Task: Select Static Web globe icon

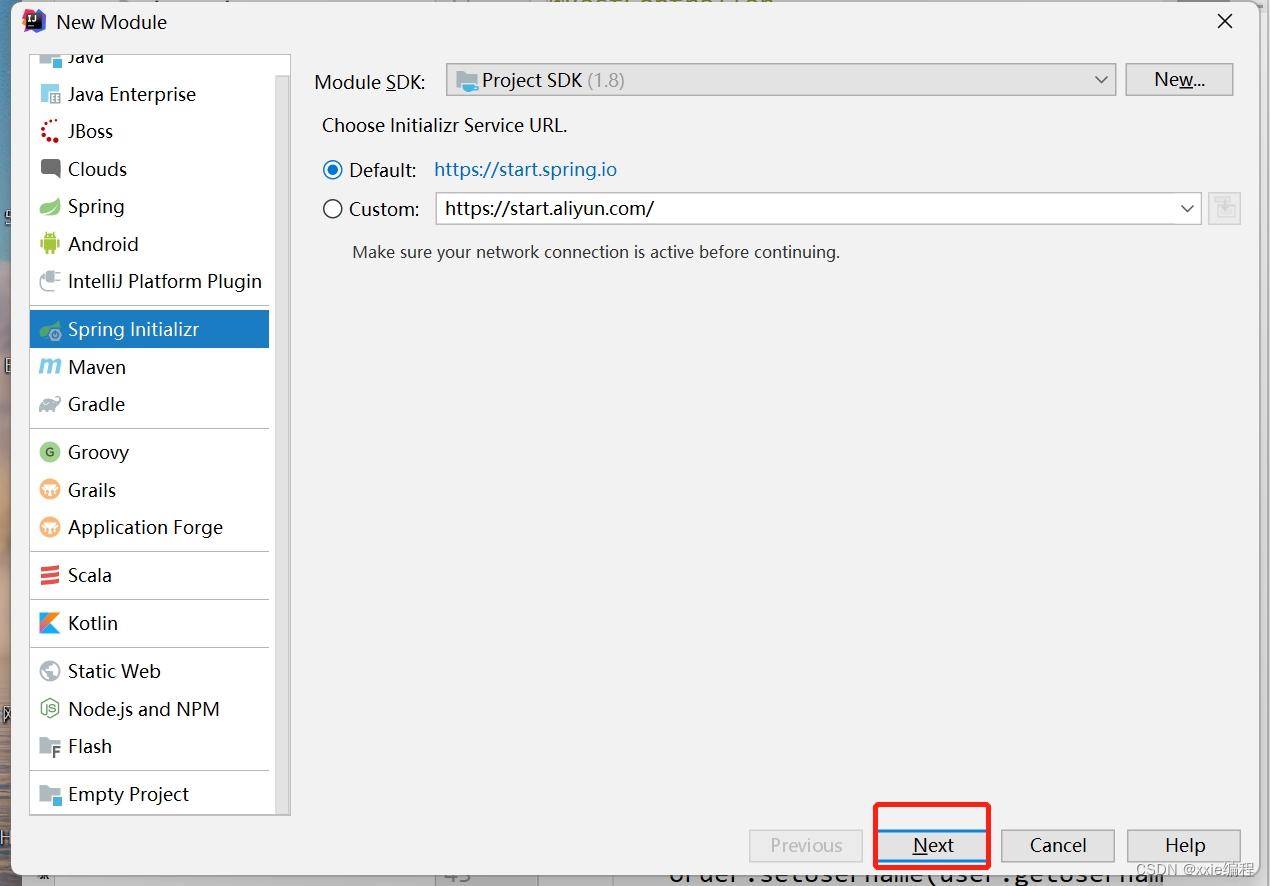Action: [x=50, y=671]
